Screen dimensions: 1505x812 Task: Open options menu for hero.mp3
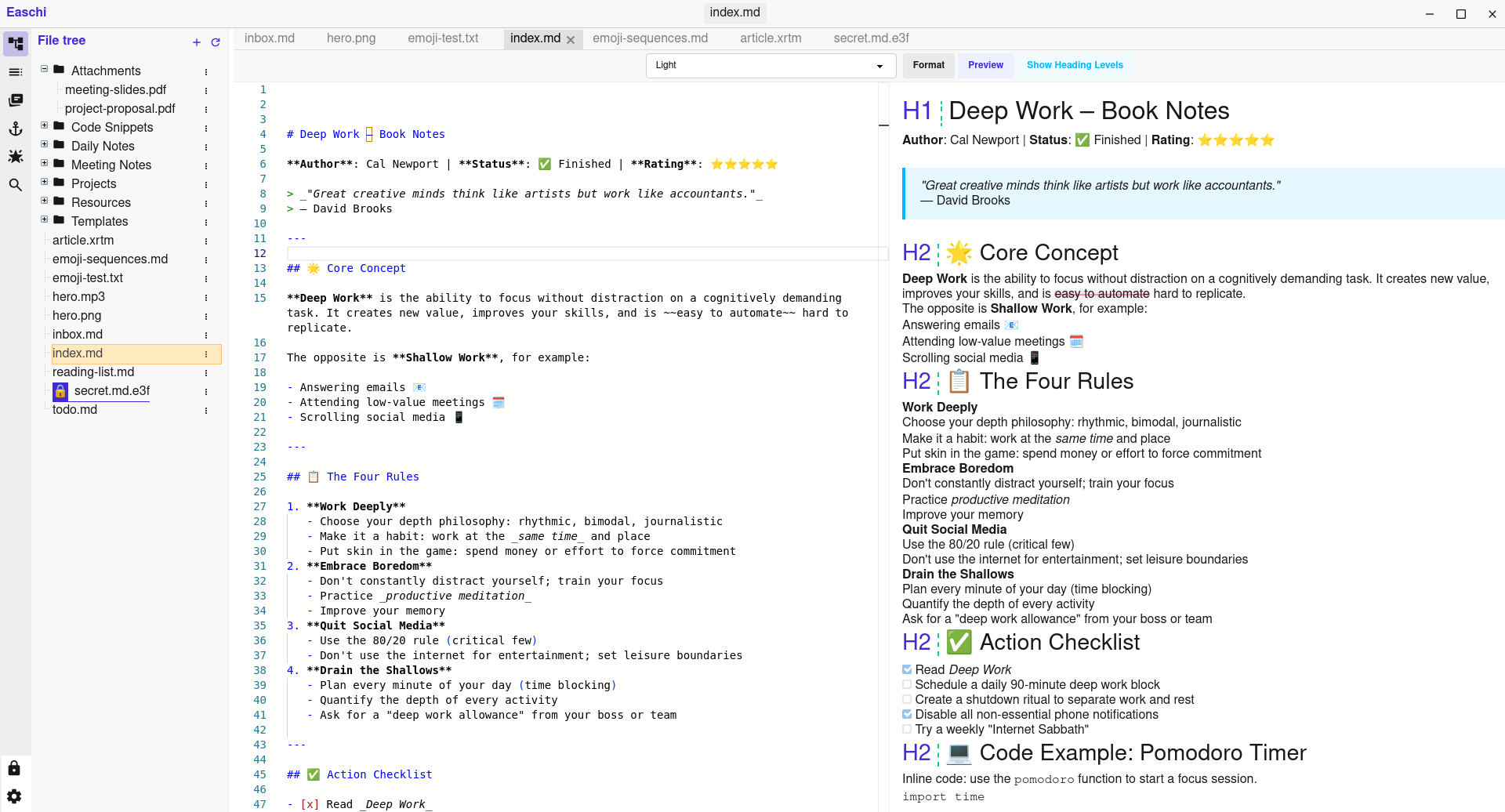tap(206, 297)
